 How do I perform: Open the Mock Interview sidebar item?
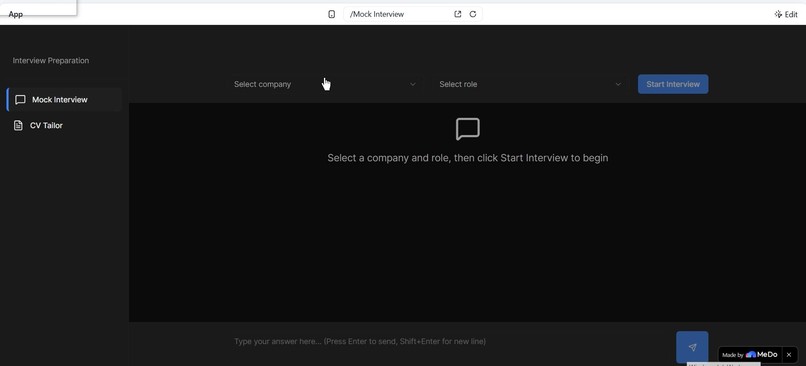[x=64, y=100]
